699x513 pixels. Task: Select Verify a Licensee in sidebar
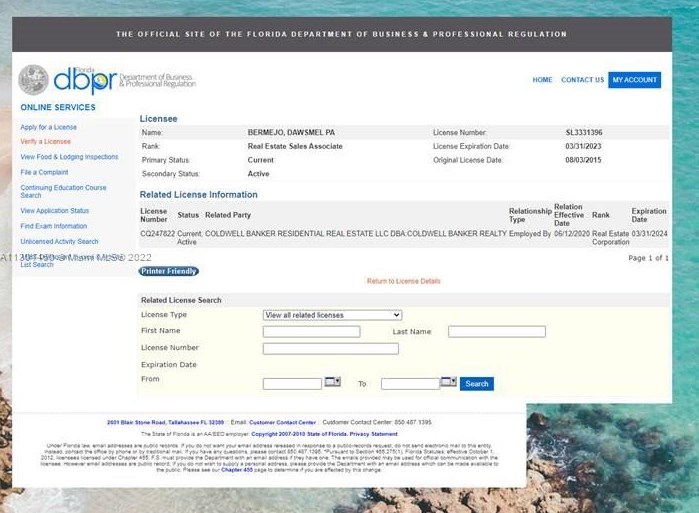(x=45, y=142)
